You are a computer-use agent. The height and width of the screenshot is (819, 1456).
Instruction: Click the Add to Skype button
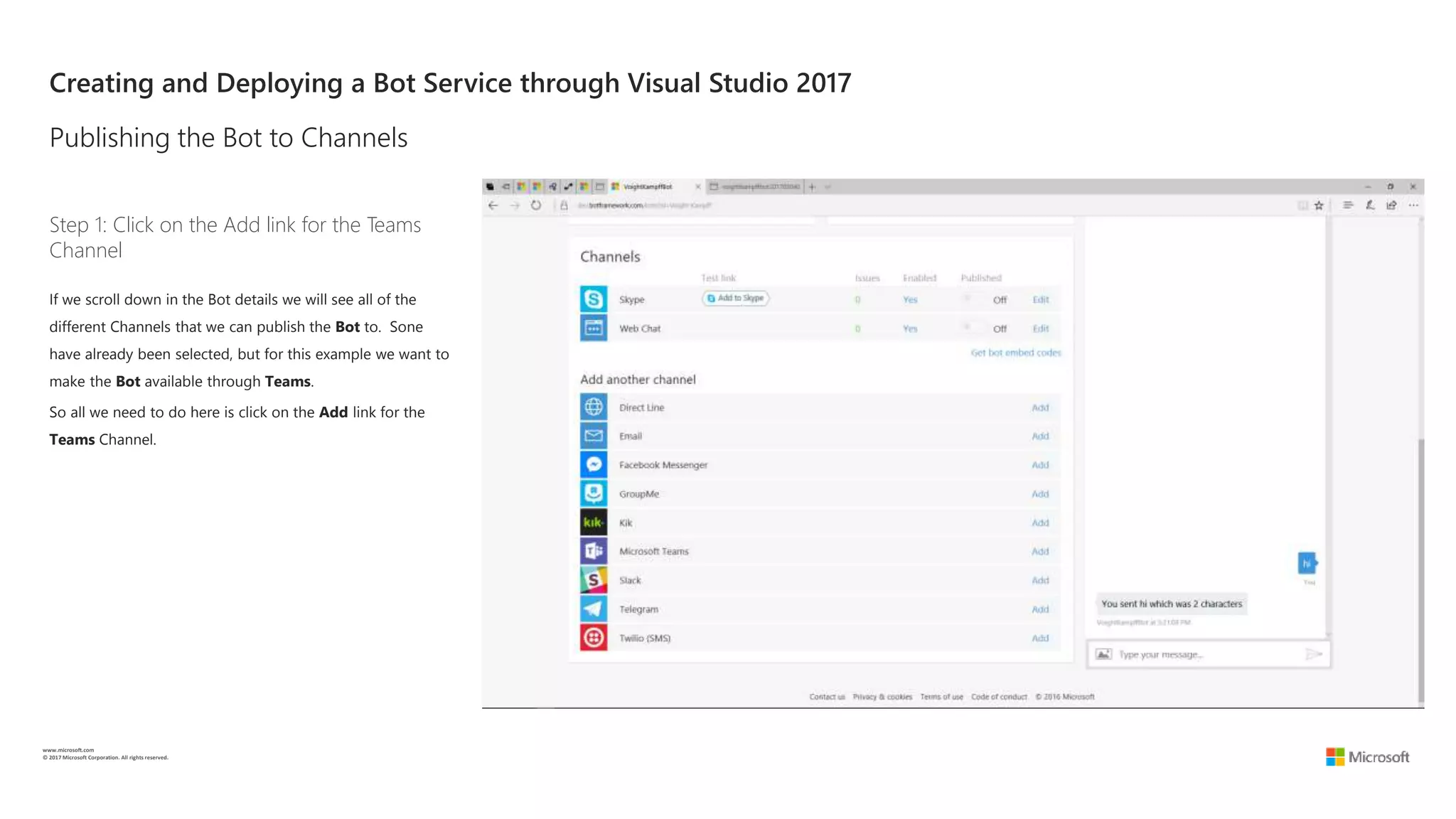tap(736, 299)
